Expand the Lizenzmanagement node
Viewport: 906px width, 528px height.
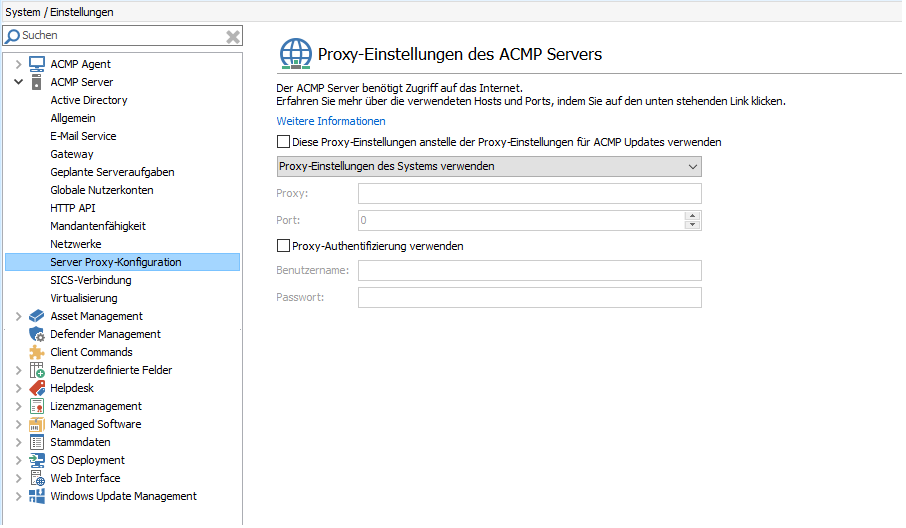(18, 406)
